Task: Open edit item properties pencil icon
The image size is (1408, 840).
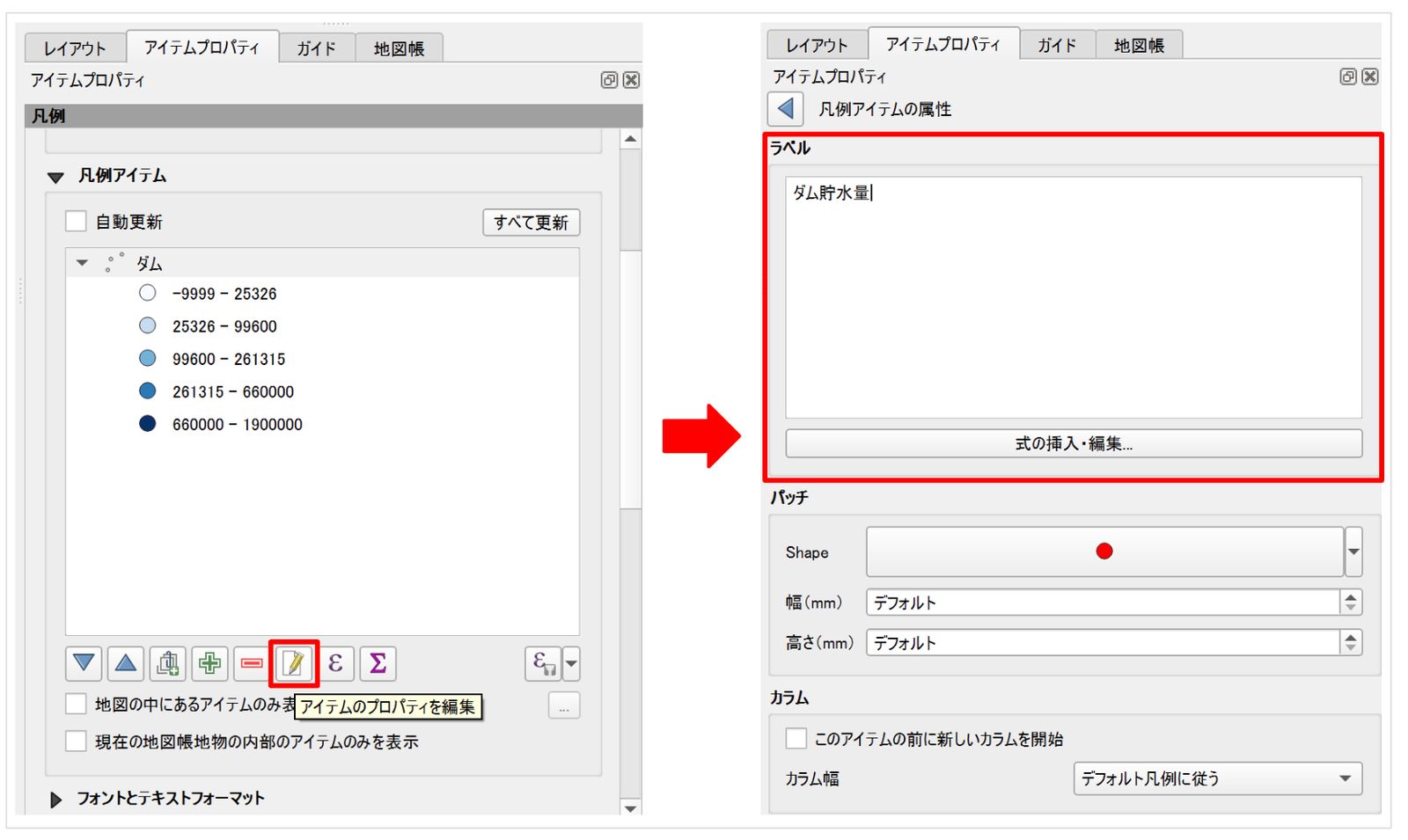Action: point(294,663)
